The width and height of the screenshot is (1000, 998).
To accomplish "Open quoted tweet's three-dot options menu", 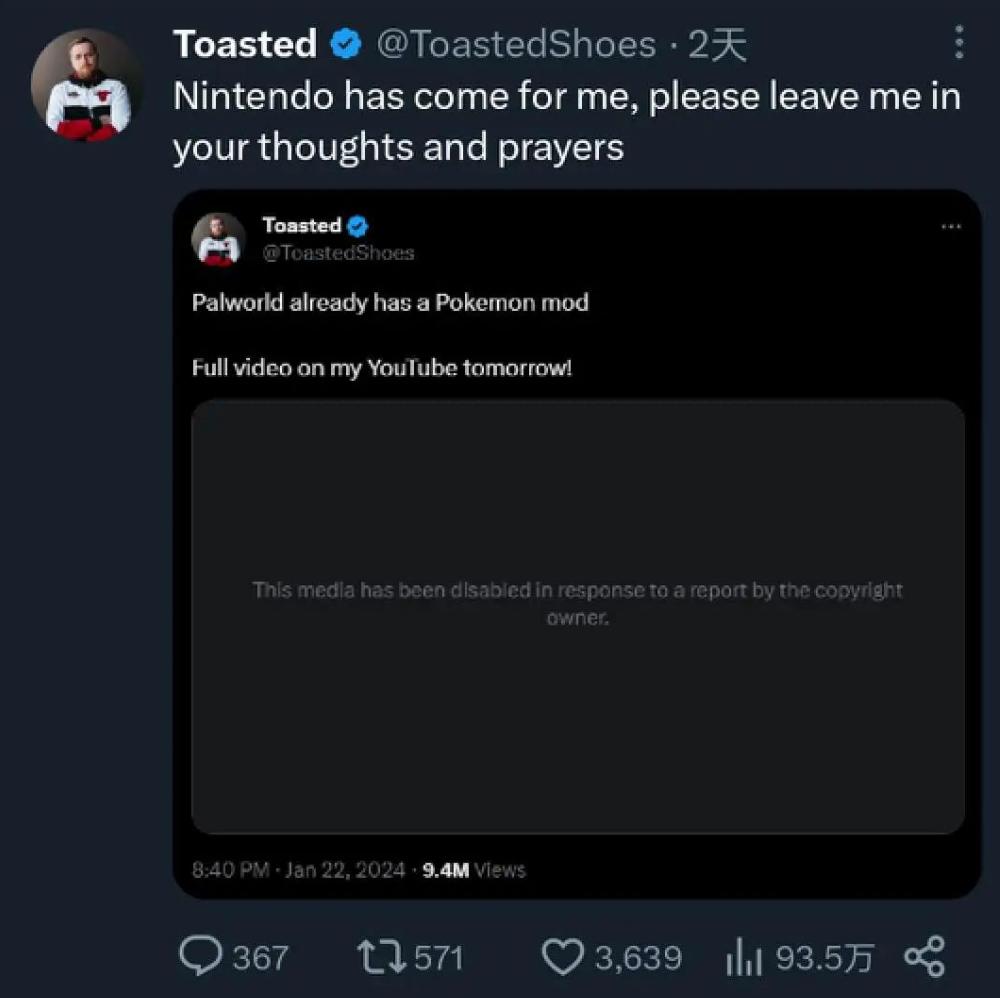I will 951,227.
